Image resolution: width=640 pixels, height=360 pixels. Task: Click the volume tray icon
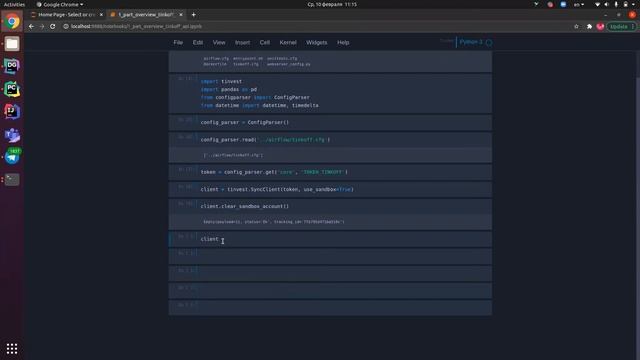pyautogui.click(x=607, y=4)
